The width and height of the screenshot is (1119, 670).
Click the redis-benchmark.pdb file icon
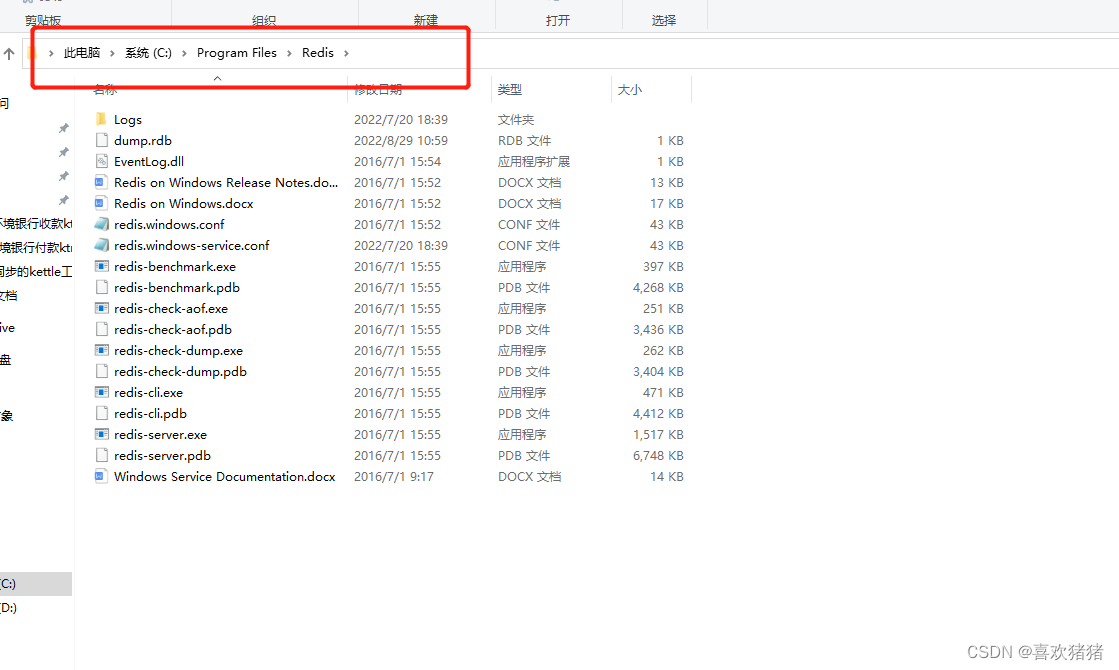click(x=101, y=288)
